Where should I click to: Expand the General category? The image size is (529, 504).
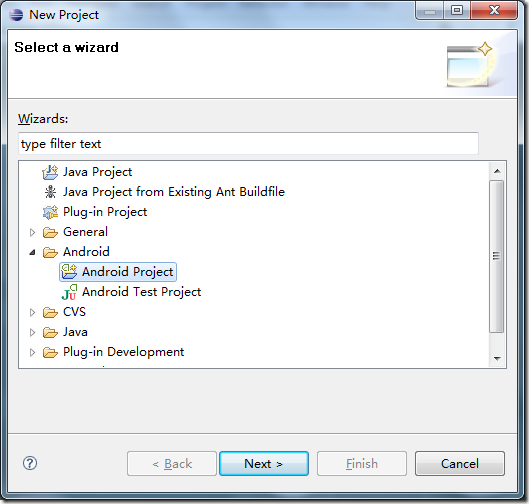[x=32, y=232]
